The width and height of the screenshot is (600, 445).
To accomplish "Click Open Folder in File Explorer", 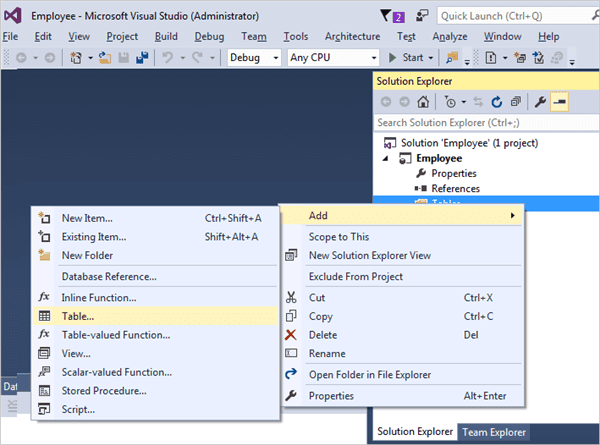I will click(369, 375).
